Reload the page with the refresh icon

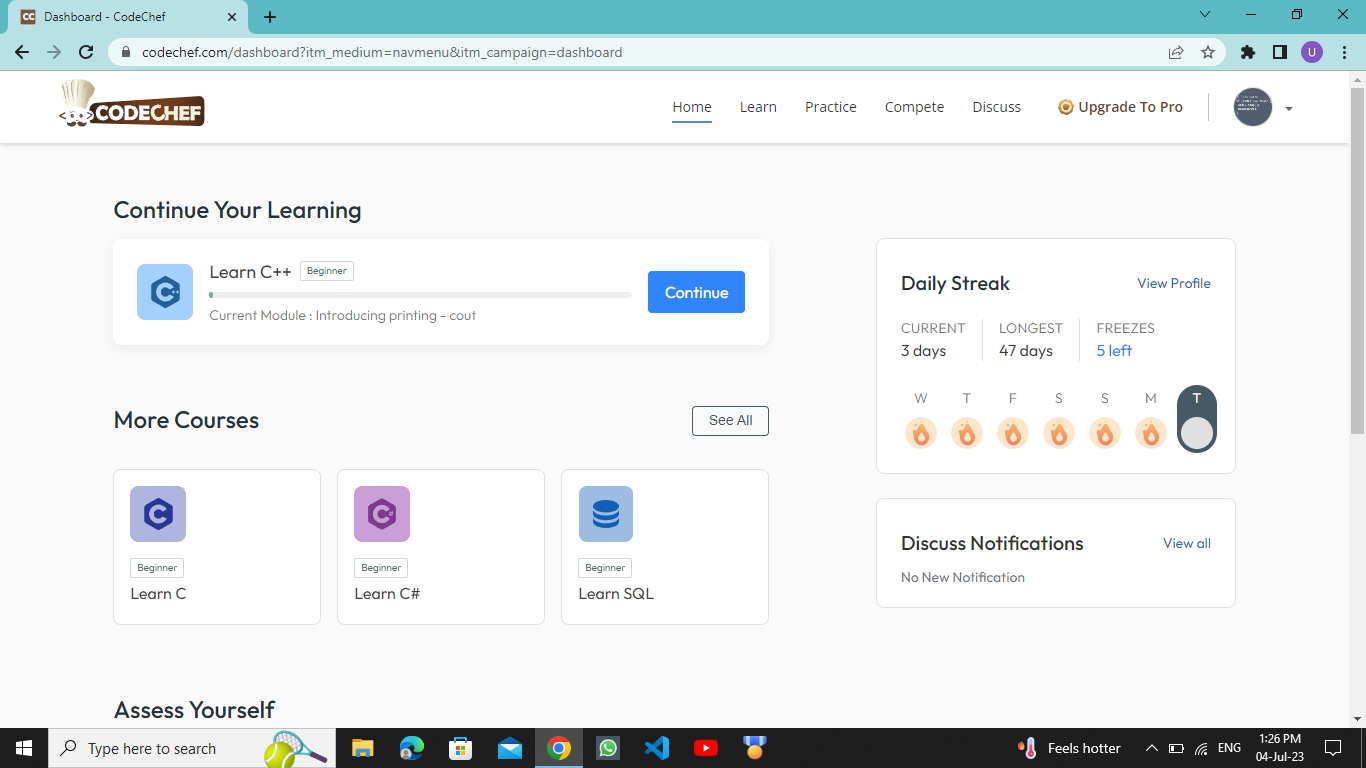pos(86,52)
